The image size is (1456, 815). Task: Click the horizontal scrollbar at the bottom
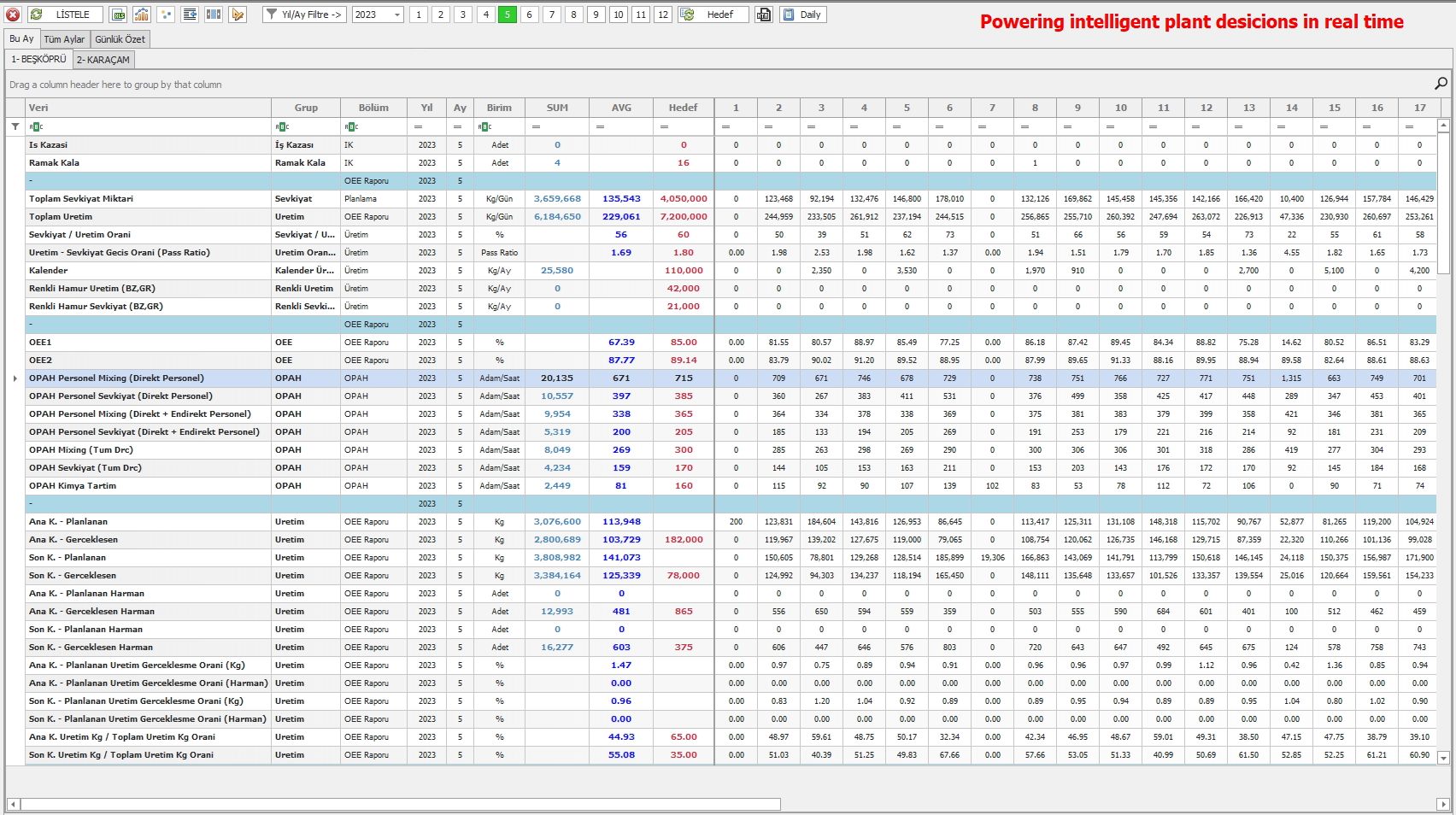(400, 804)
